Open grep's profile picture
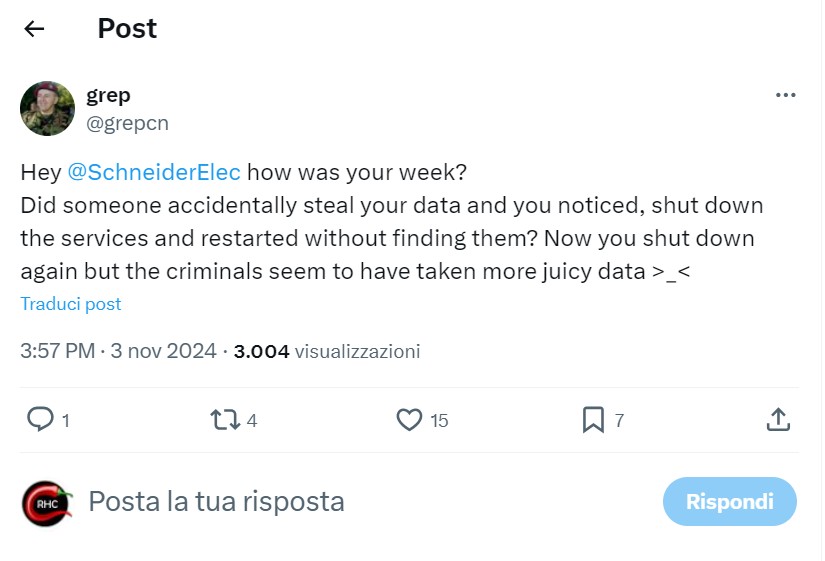825x561 pixels. [x=48, y=108]
